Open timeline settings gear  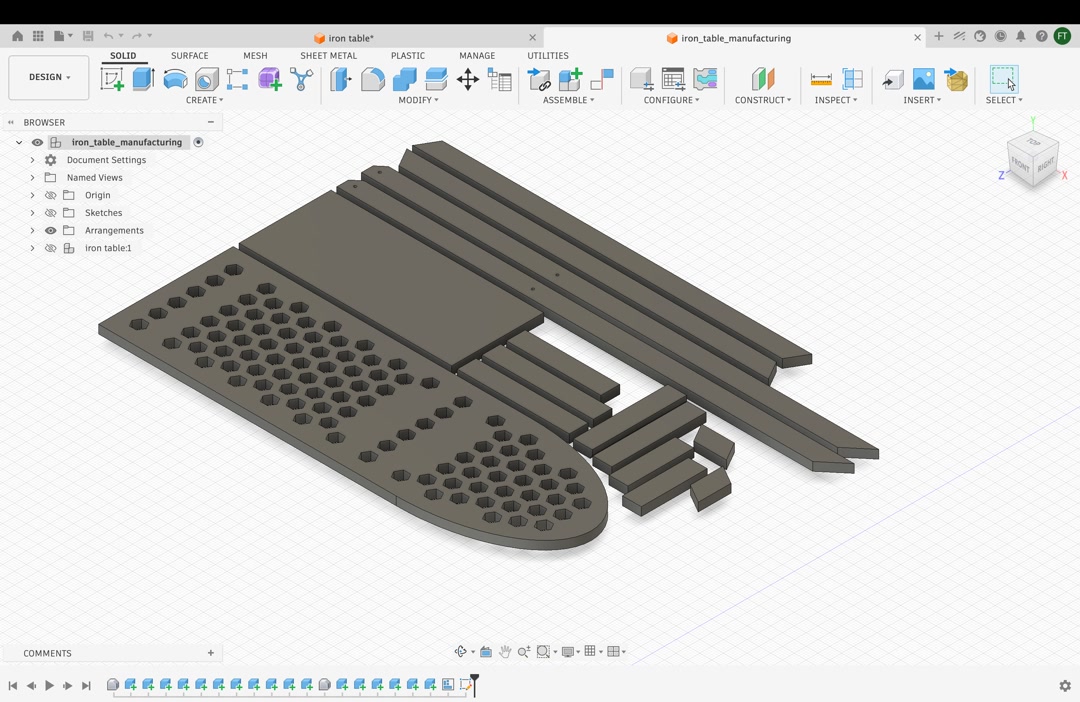point(1065,685)
